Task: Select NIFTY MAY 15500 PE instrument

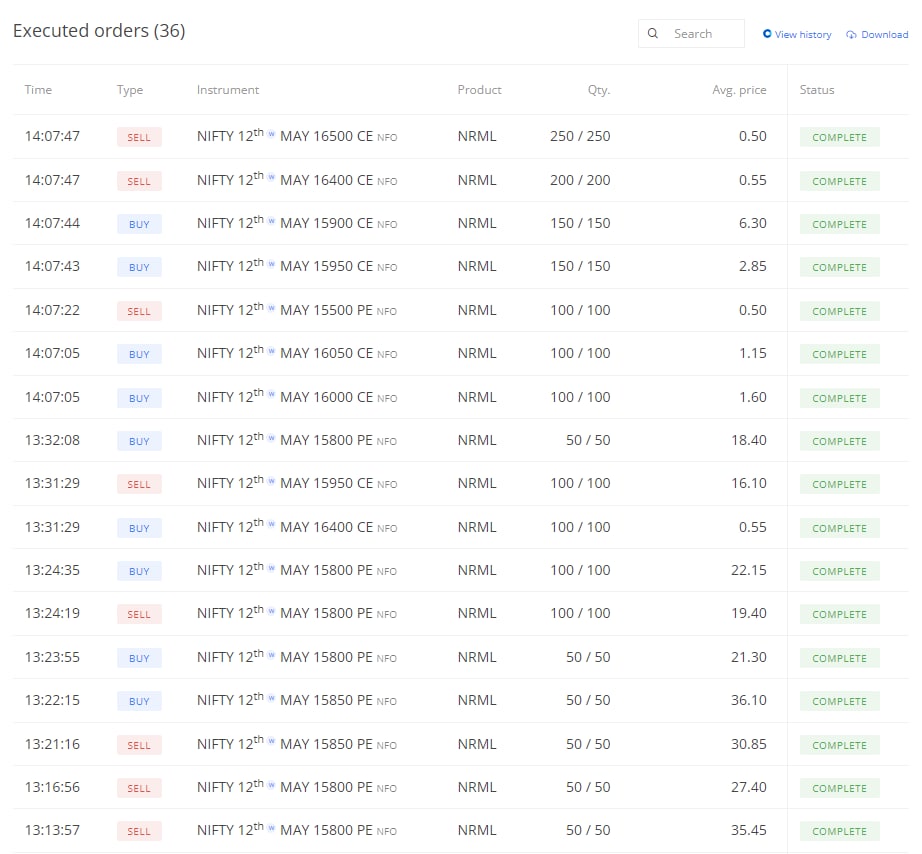Action: tap(297, 310)
